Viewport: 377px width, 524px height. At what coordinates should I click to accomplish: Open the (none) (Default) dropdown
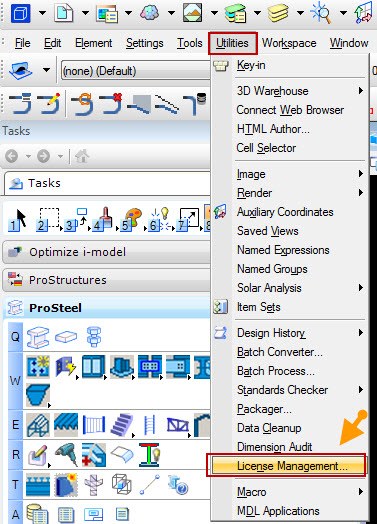pos(135,71)
